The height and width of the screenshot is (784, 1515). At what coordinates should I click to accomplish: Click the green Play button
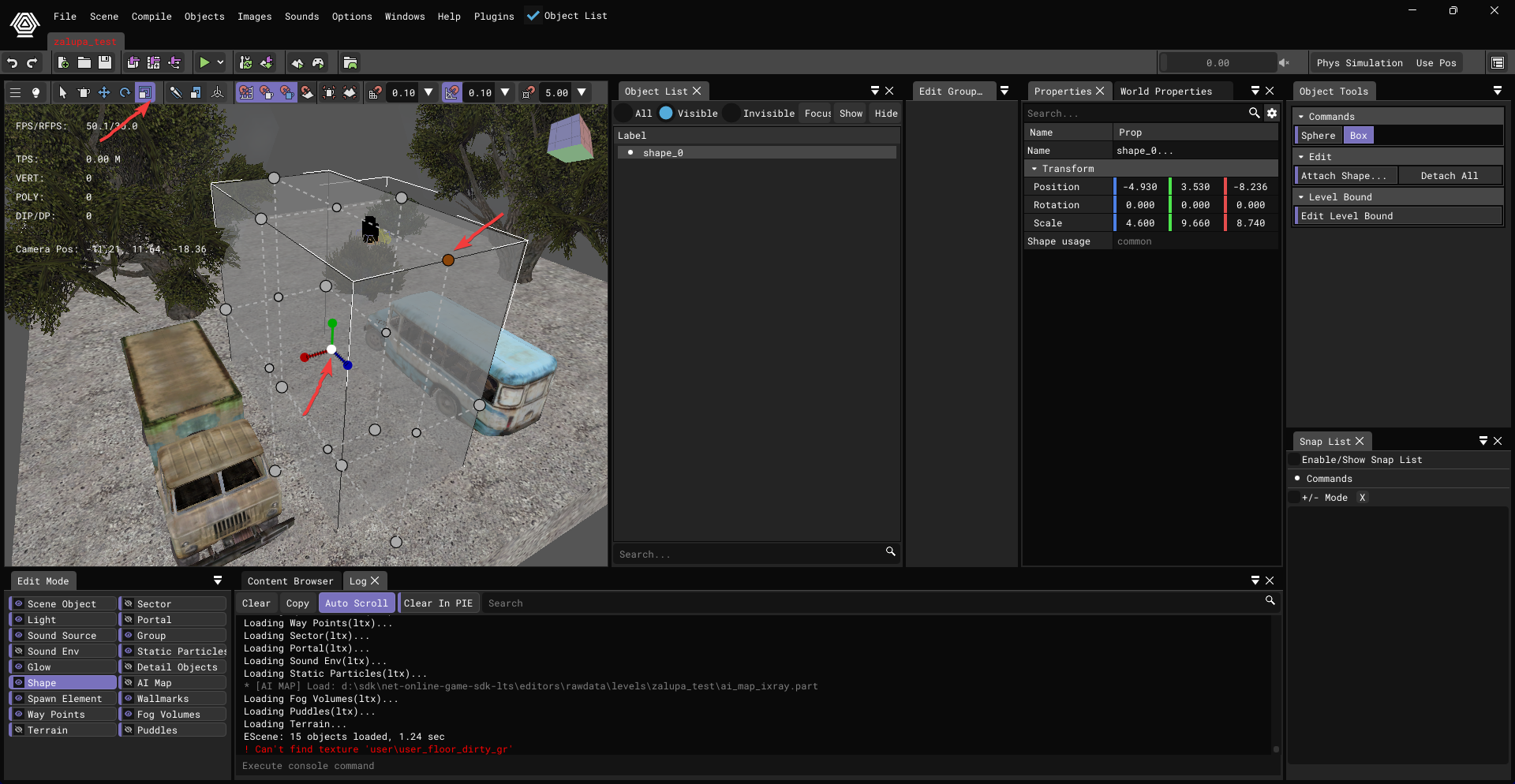(204, 62)
